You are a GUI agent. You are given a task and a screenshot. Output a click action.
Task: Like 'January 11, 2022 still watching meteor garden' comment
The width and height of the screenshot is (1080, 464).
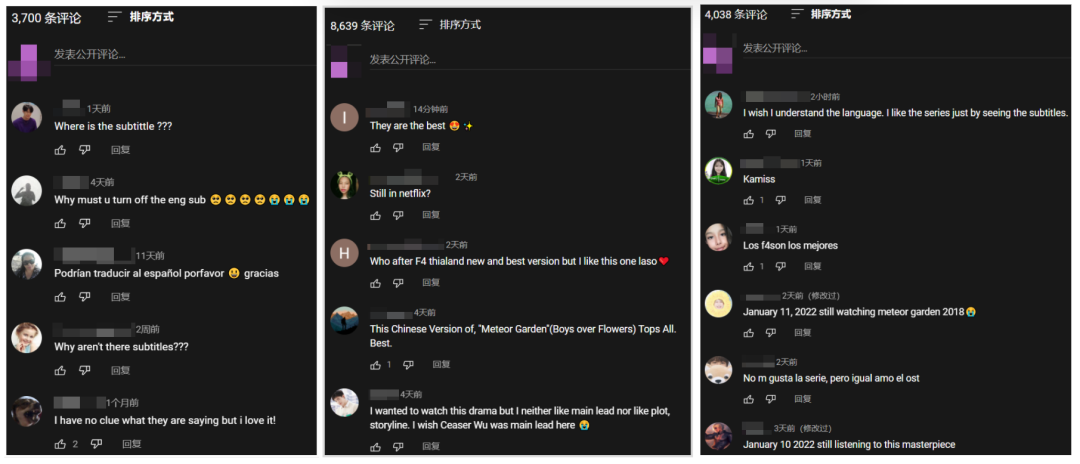pos(749,333)
